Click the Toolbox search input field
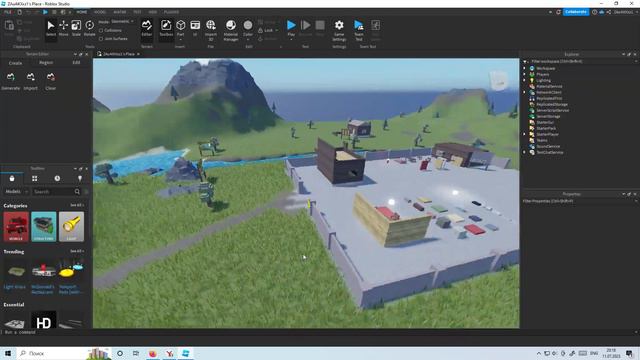Screen dimensions: 640x360 coord(53,191)
